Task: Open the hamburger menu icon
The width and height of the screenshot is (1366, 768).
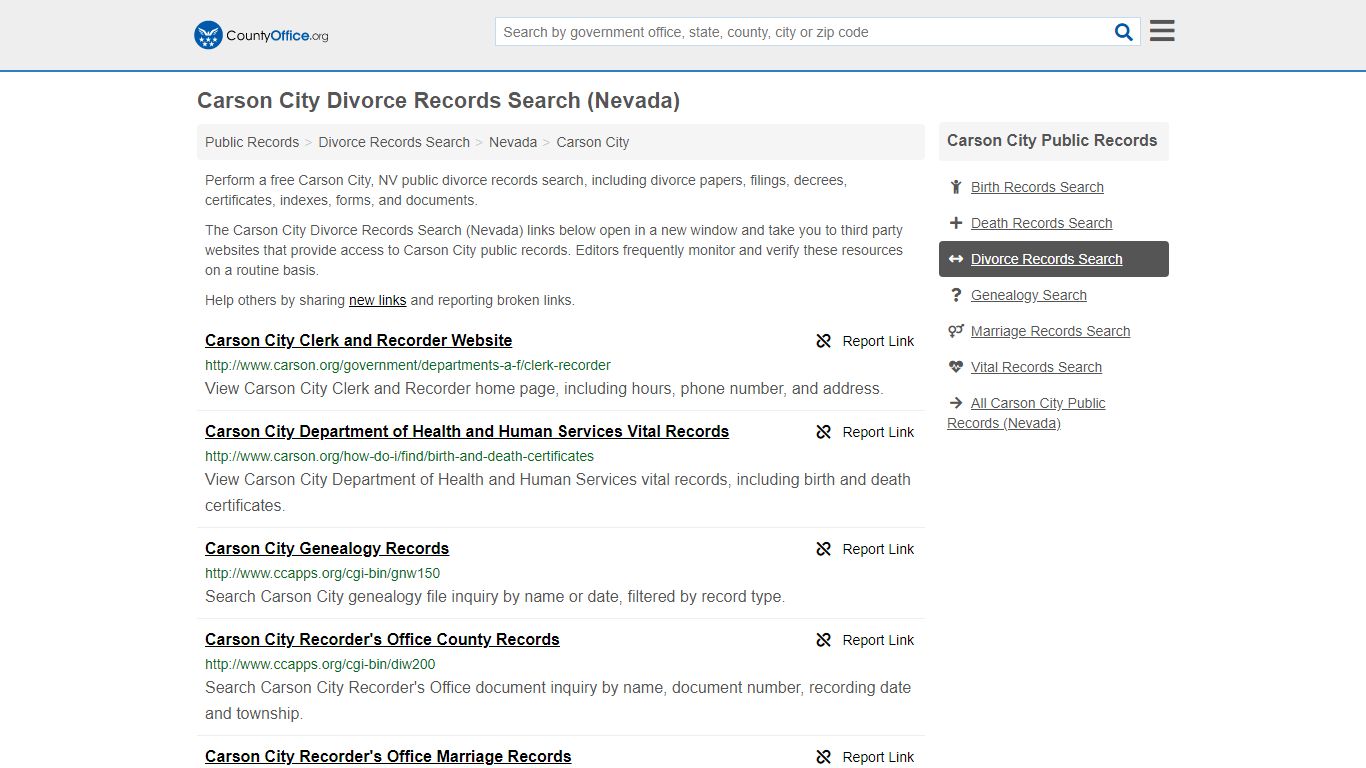Action: 1162,31
